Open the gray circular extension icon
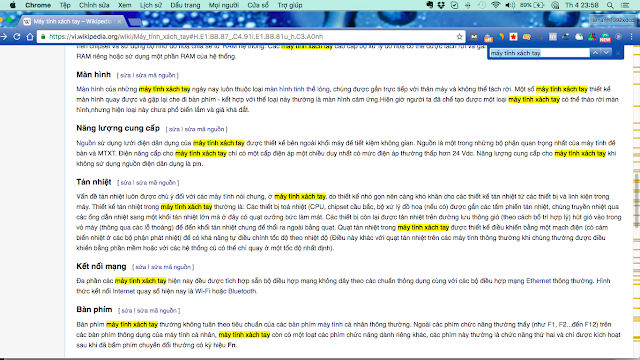 coord(618,37)
